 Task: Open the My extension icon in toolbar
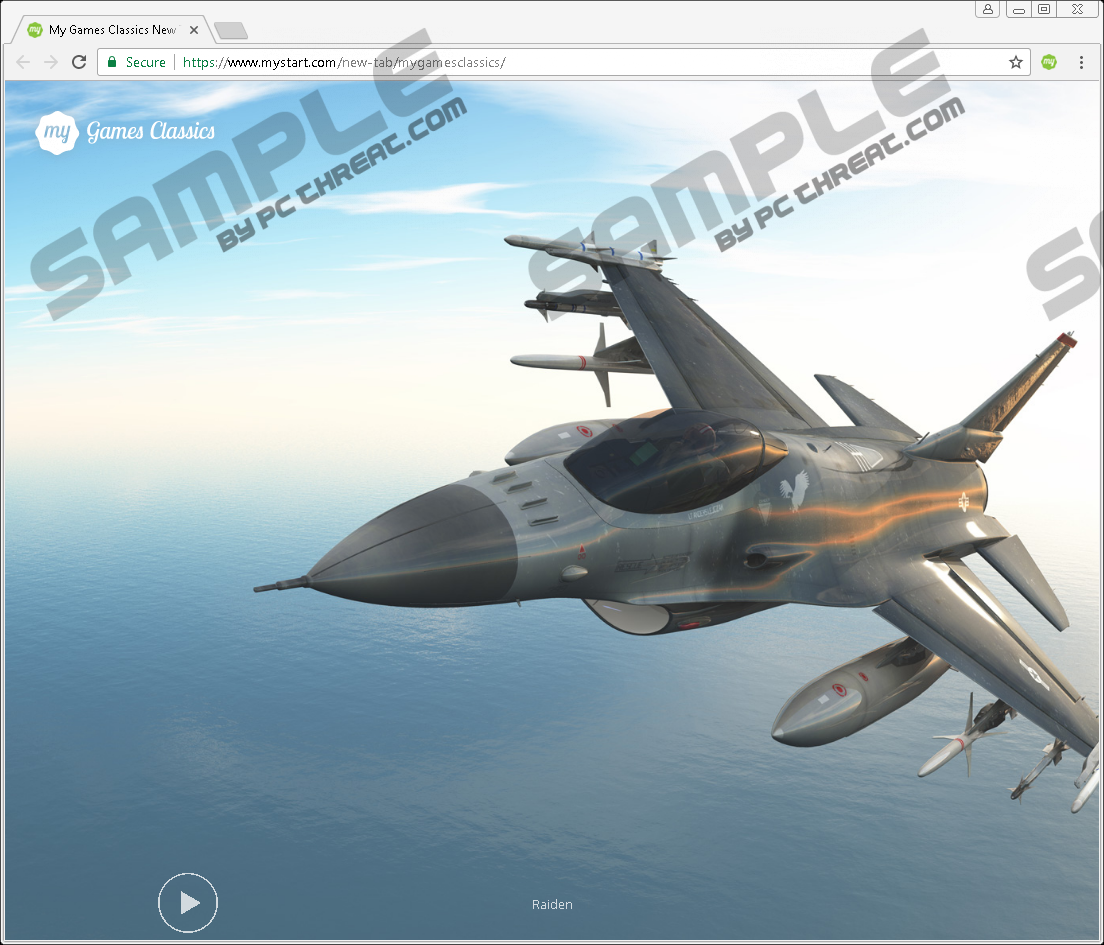click(x=1049, y=62)
